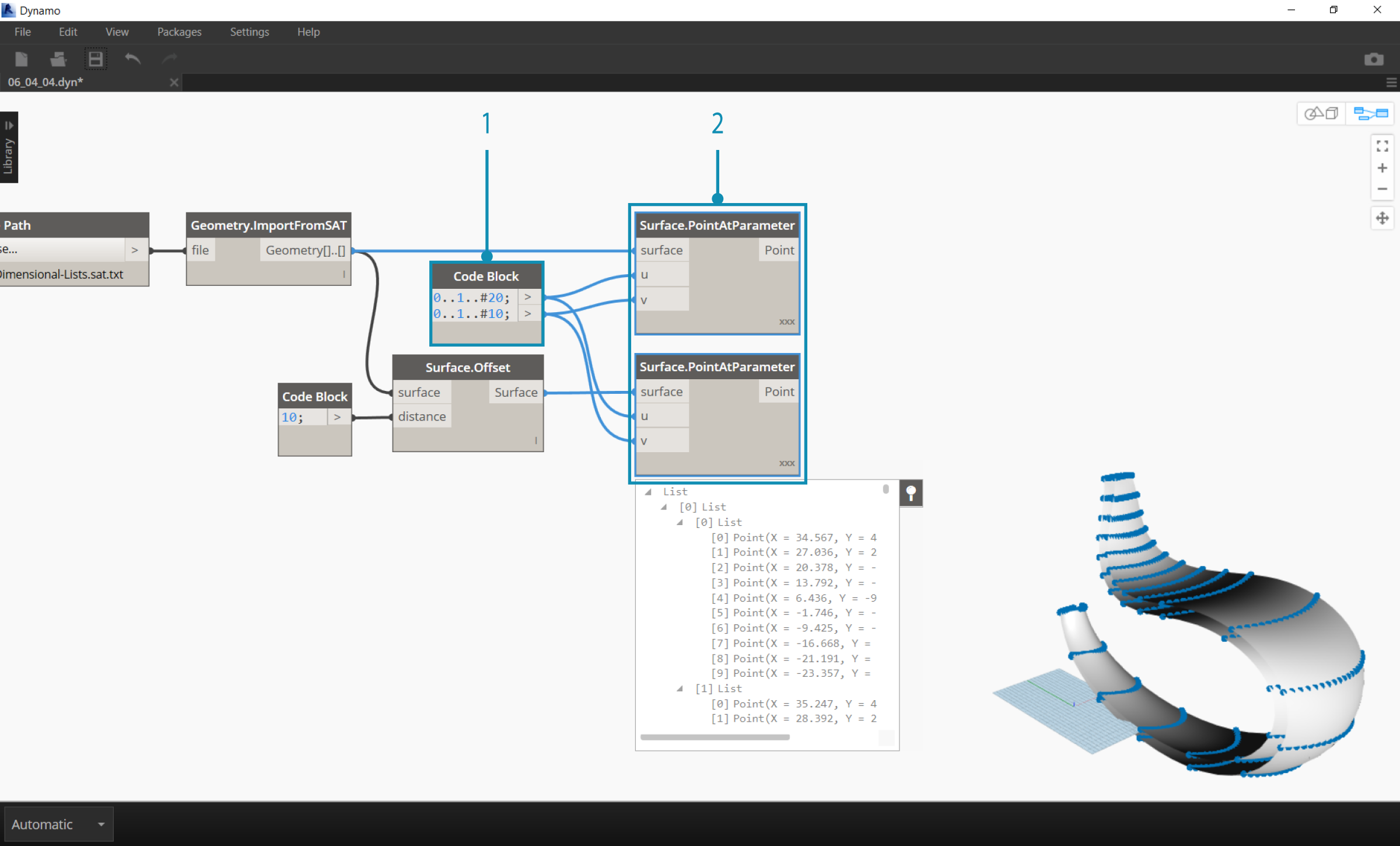
Task: Click 0..1..#20 code block output port
Action: tap(528, 297)
